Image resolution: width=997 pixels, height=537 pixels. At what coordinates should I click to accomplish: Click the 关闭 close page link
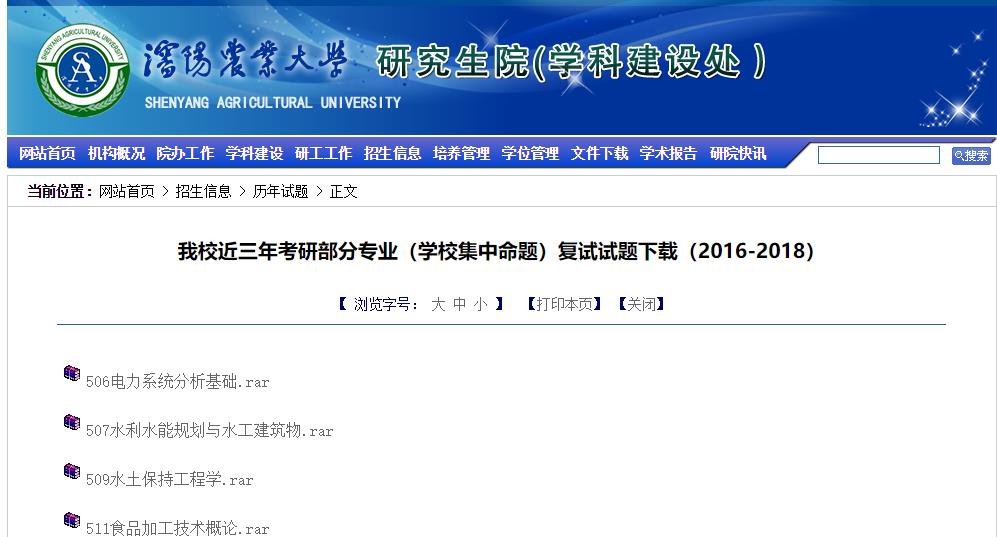(x=641, y=304)
